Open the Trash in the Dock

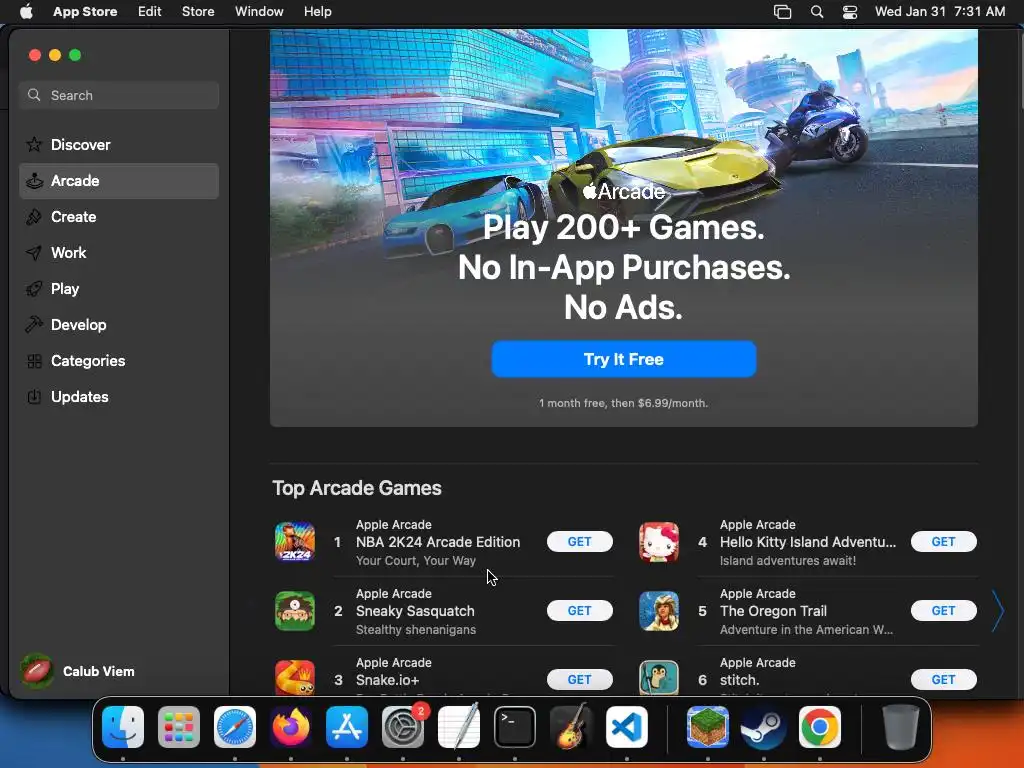pos(901,727)
